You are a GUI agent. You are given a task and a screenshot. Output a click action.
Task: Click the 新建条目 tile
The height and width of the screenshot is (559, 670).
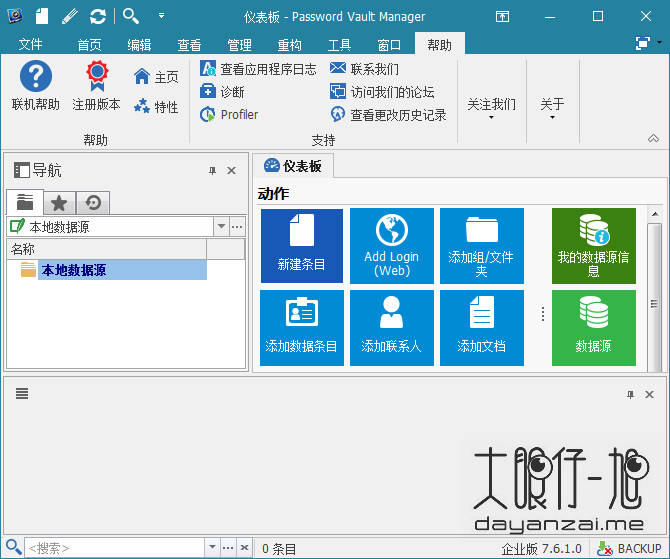[x=302, y=246]
